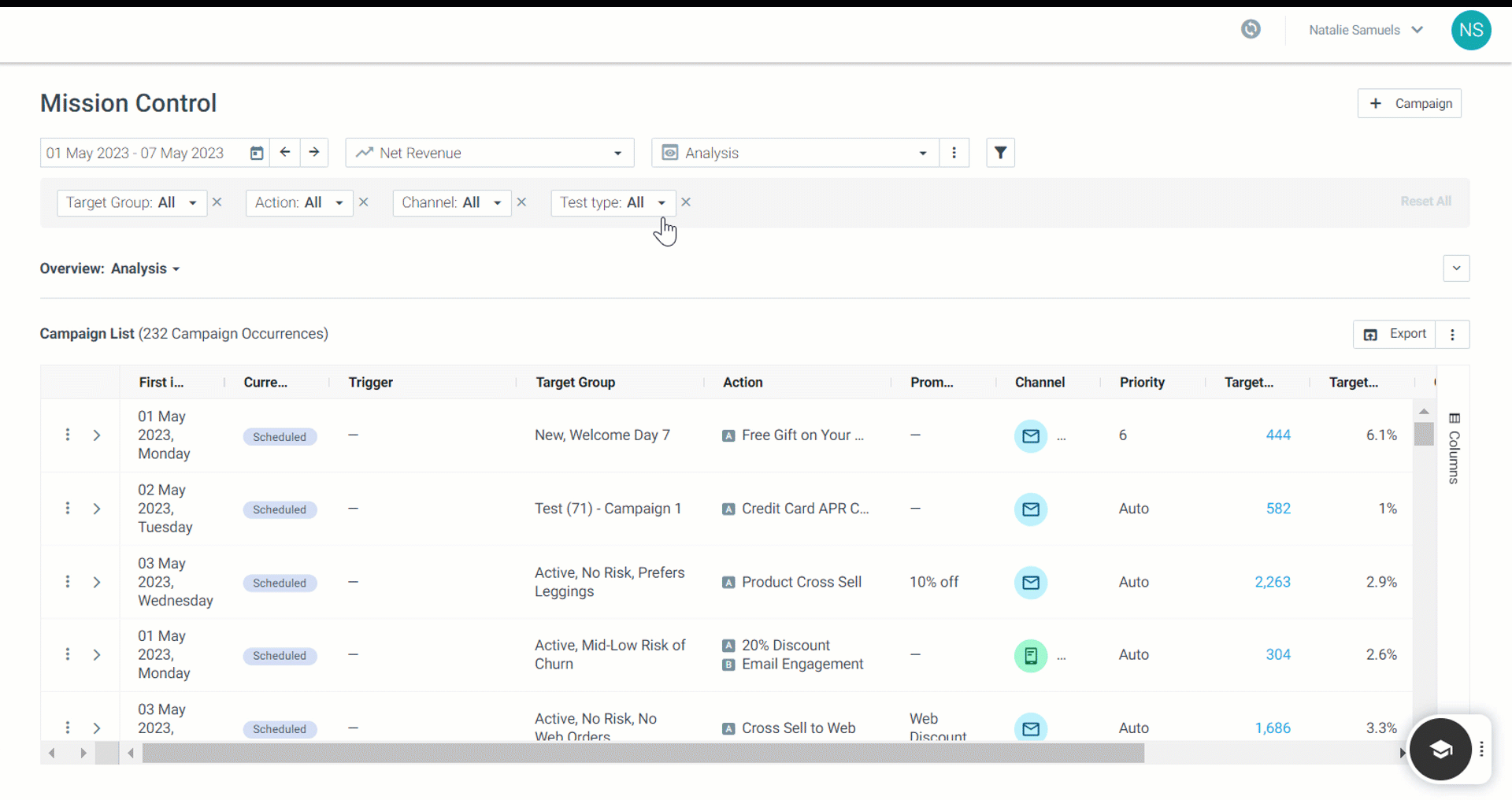Screen dimensions: 1512x800
Task: Open Columns side panel tab
Action: [1454, 448]
